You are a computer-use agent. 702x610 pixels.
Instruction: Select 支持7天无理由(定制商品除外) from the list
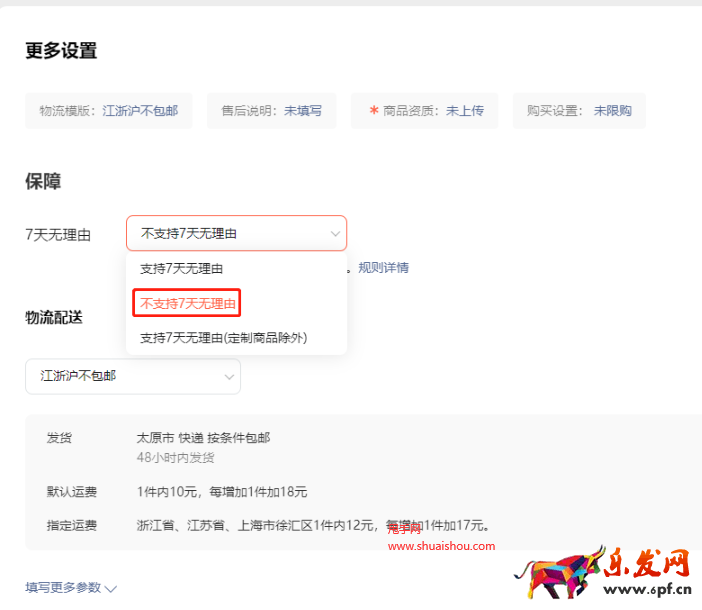click(x=223, y=338)
